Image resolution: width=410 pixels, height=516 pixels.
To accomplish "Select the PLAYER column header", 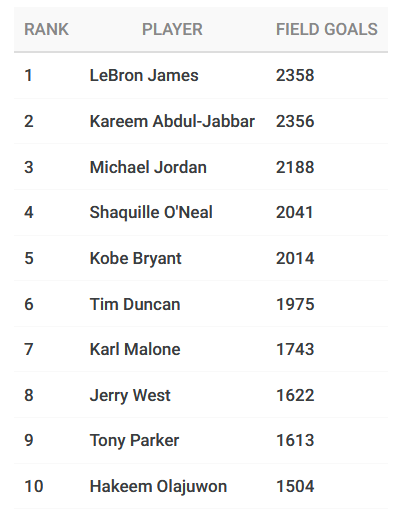I will (172, 29).
